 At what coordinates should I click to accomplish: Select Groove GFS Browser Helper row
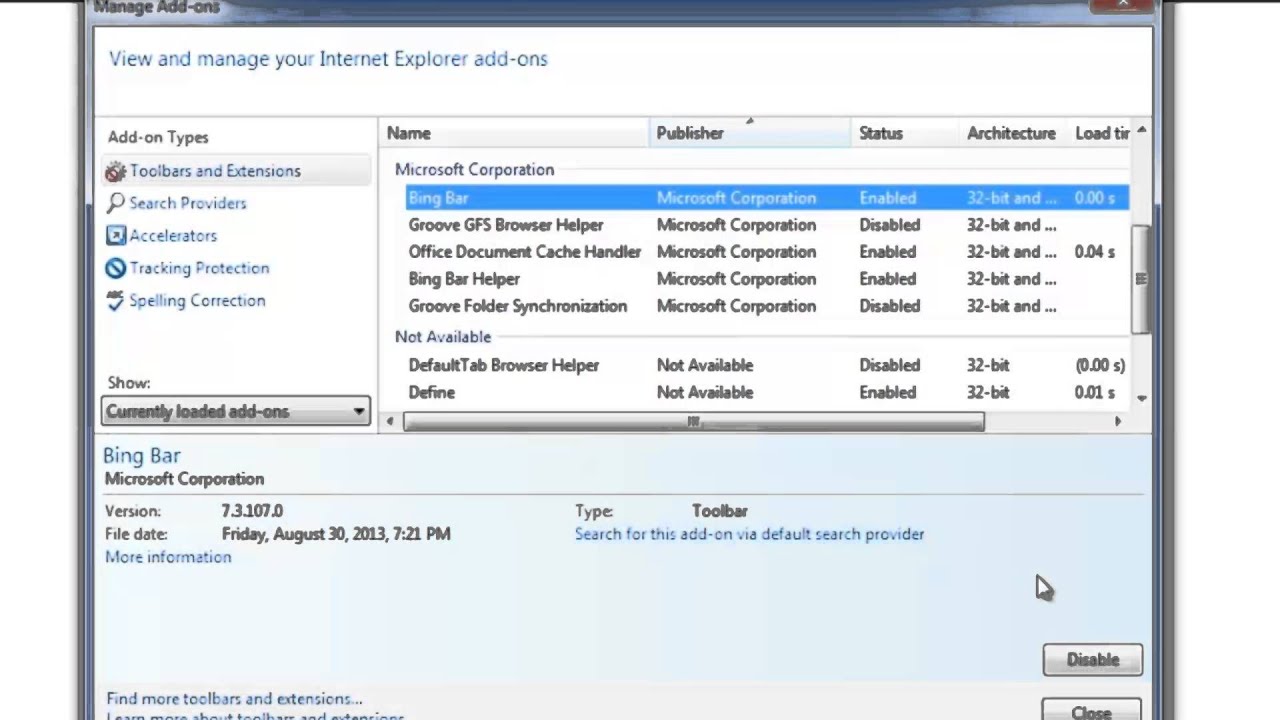[767, 225]
